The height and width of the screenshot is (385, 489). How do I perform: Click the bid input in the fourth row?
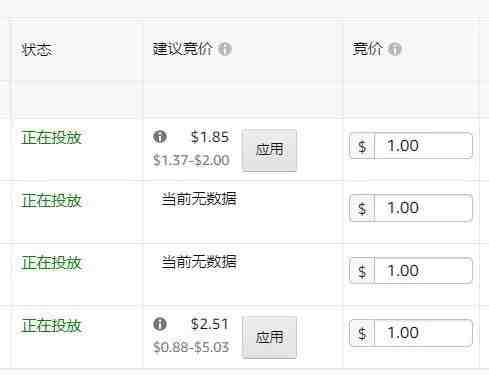click(x=423, y=333)
